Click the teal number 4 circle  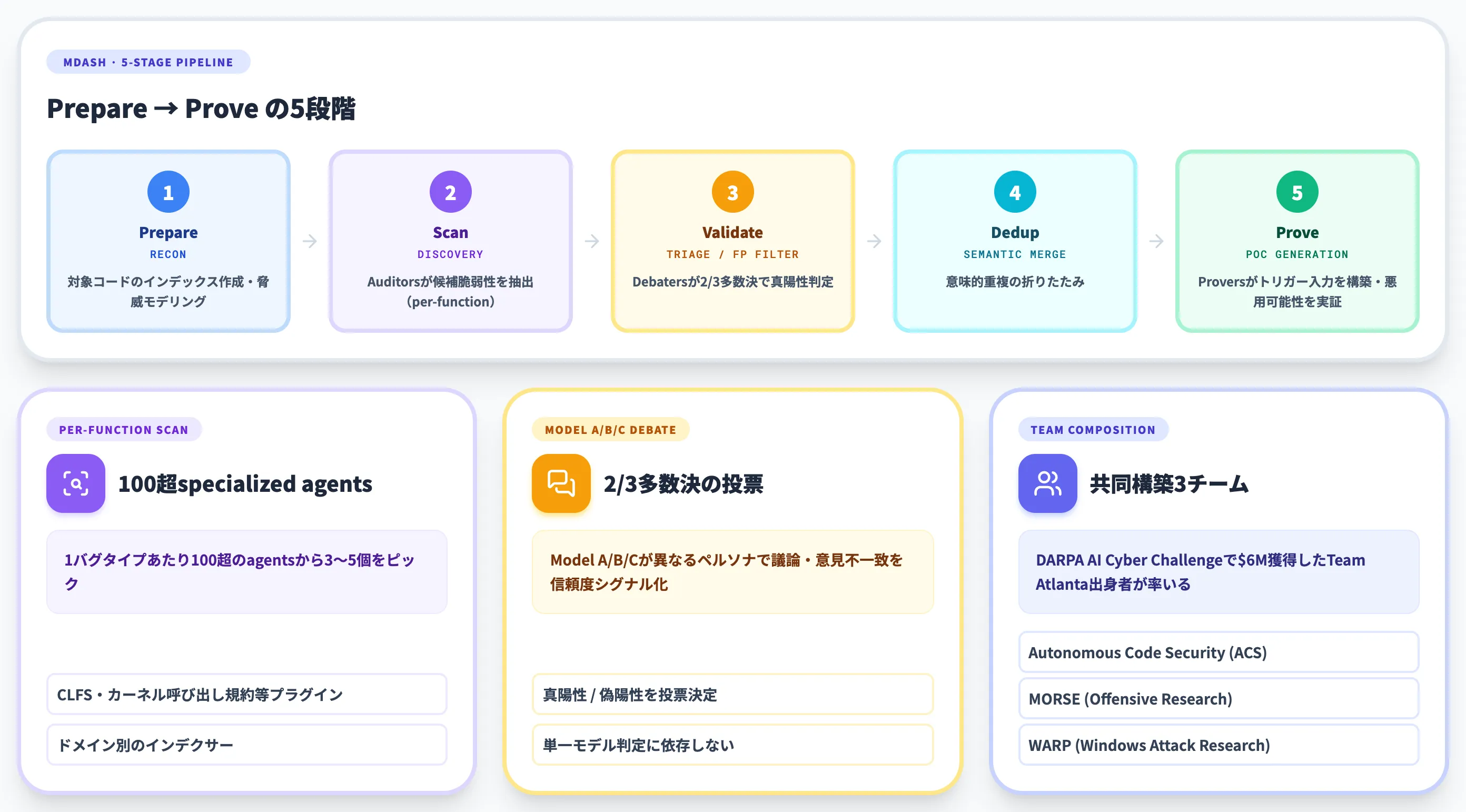(1015, 192)
